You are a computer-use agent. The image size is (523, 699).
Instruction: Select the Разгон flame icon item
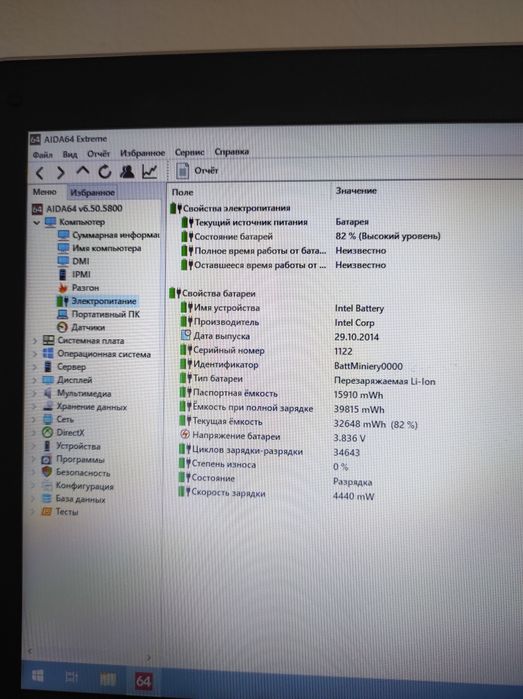click(63, 288)
